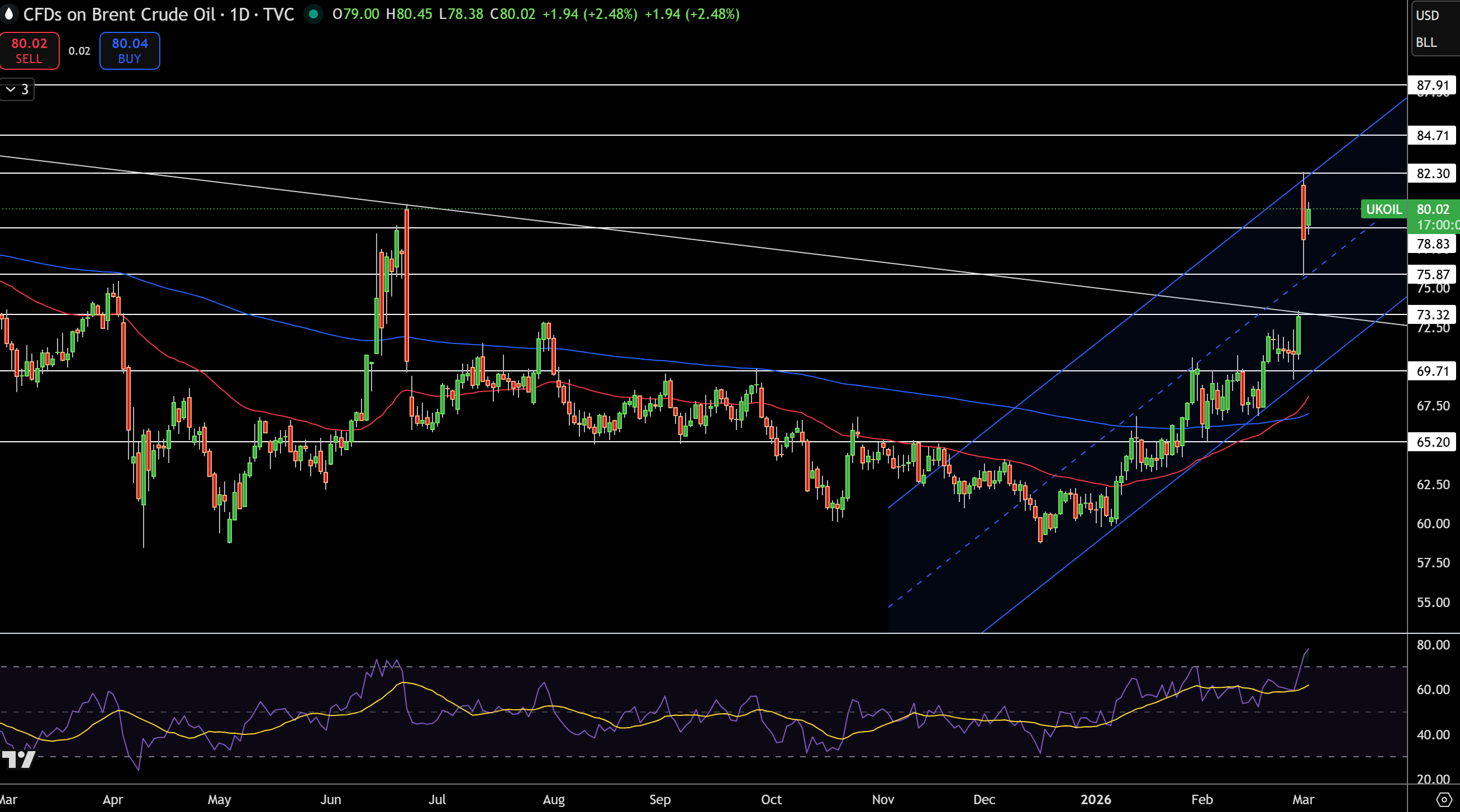Click the 73.32 horizontal line price label

(1432, 315)
